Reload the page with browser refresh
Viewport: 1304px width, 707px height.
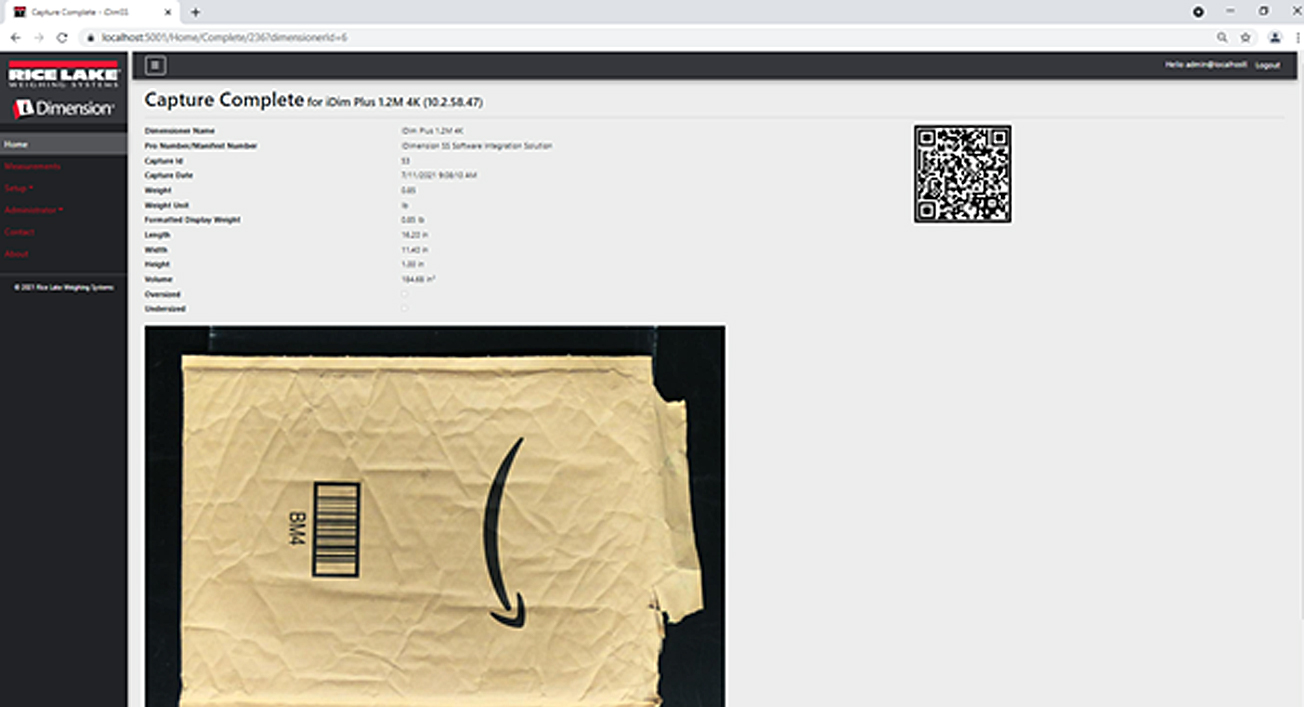tap(62, 37)
